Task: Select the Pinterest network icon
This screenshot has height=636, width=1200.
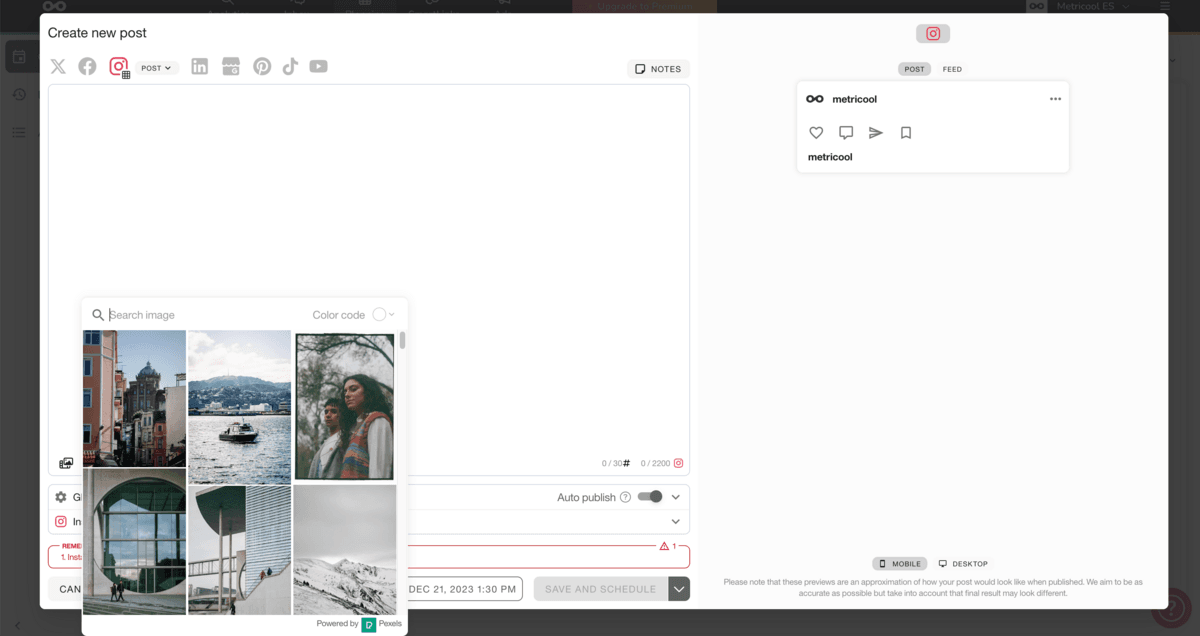Action: click(261, 66)
